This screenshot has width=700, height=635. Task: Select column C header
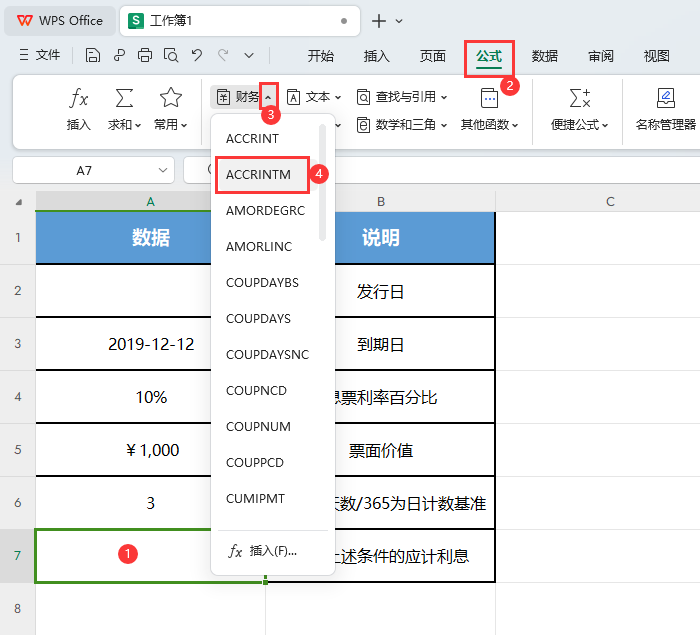[x=610, y=201]
